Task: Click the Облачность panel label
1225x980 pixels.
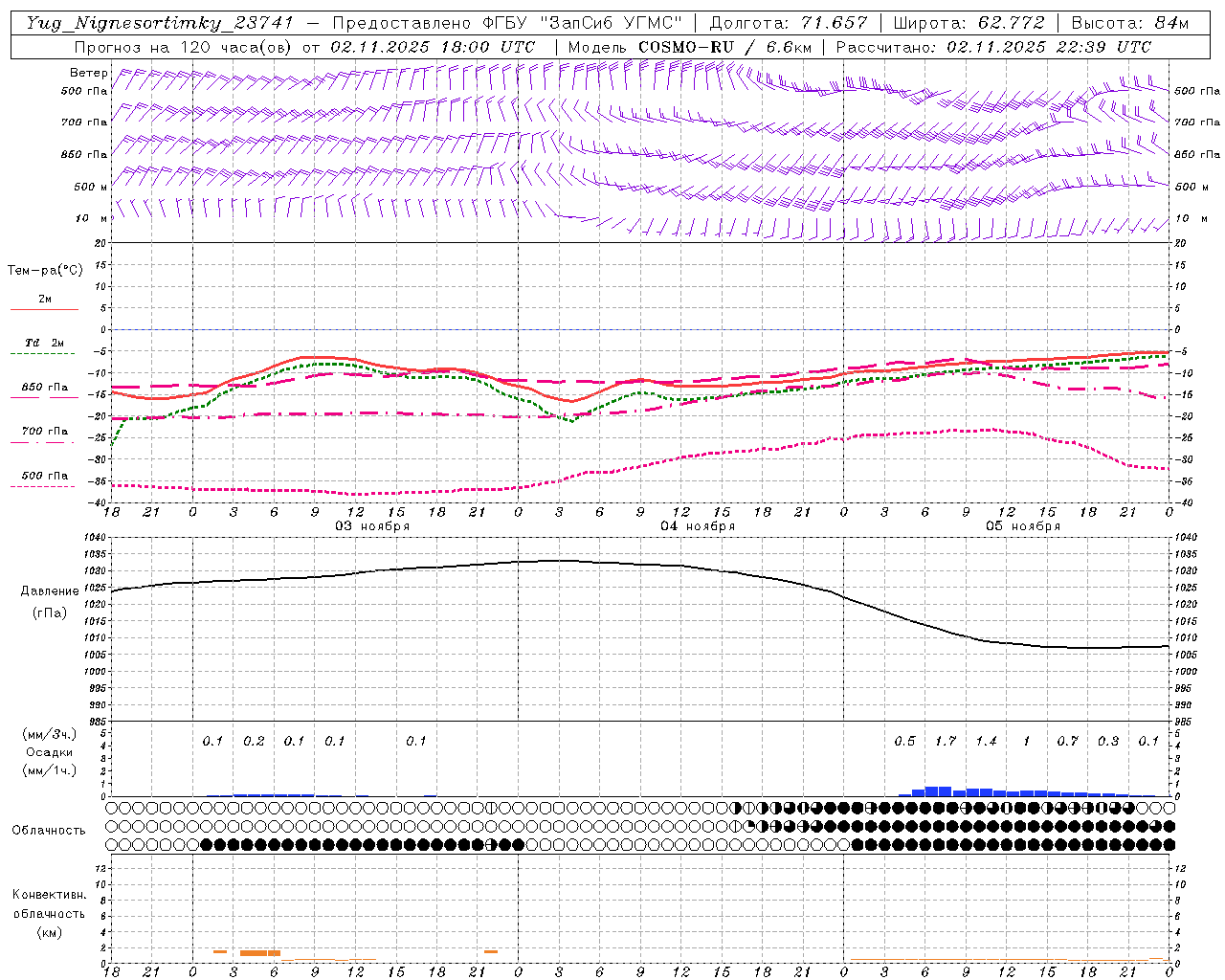Action: (49, 830)
